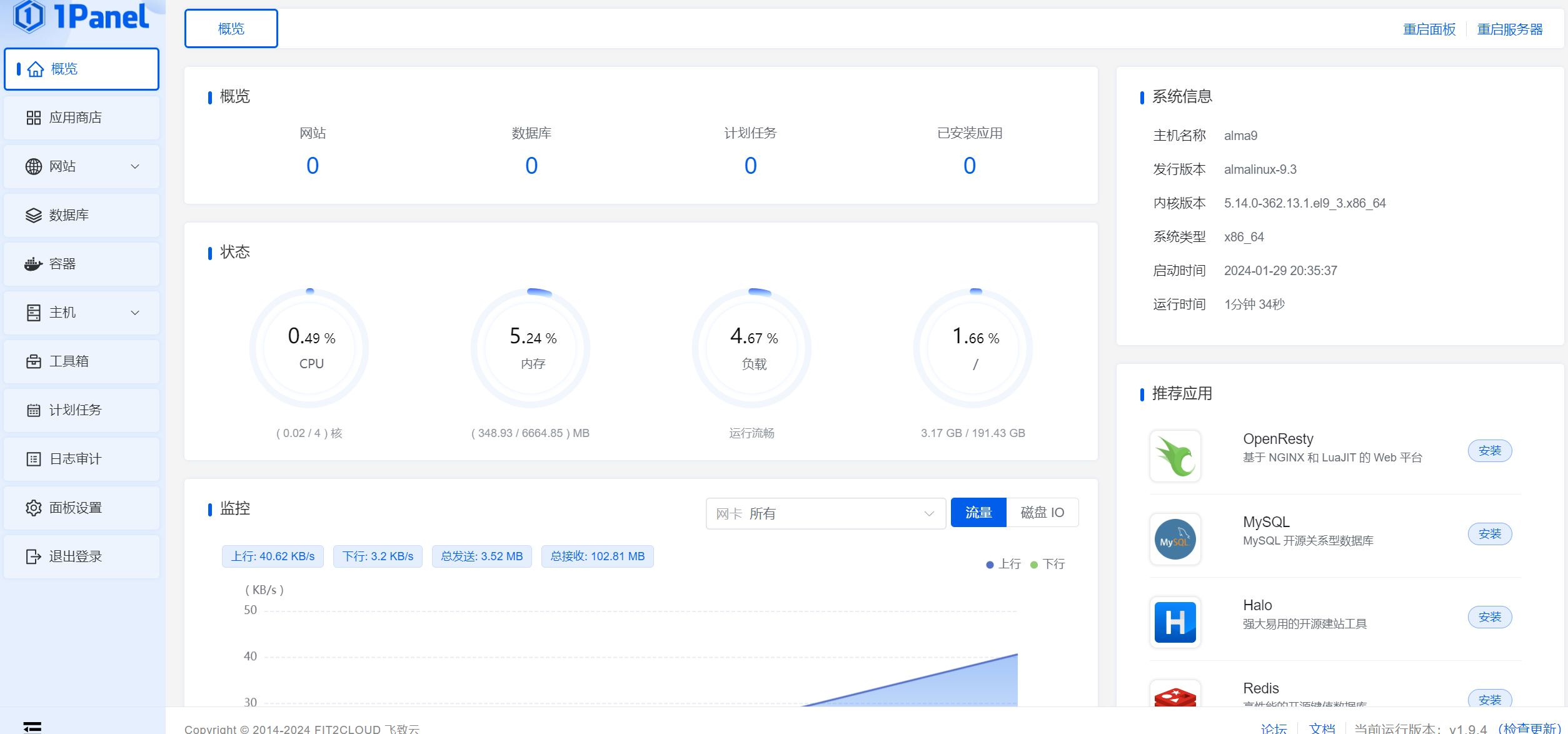Click the hostname value alma9

click(1241, 136)
